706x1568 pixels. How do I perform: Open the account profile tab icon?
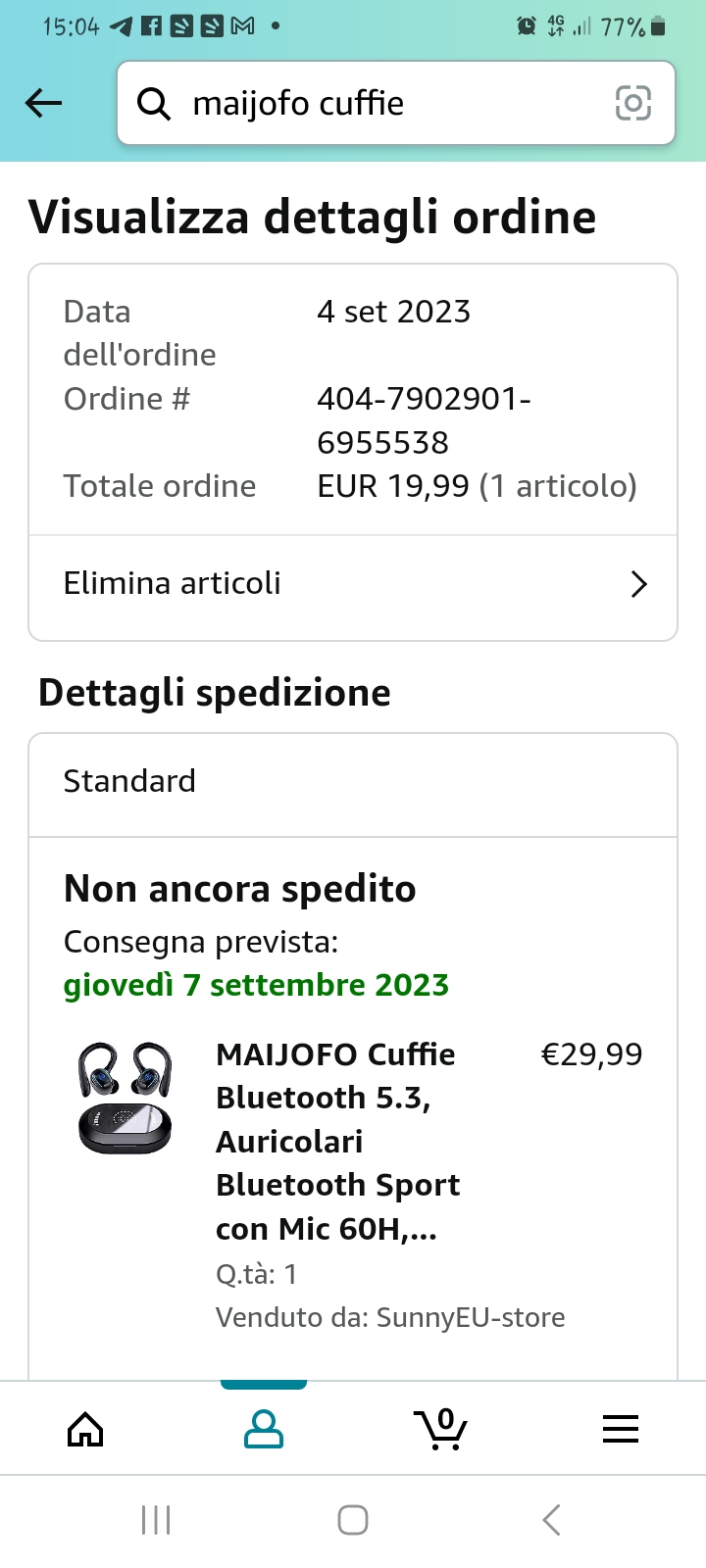263,1430
